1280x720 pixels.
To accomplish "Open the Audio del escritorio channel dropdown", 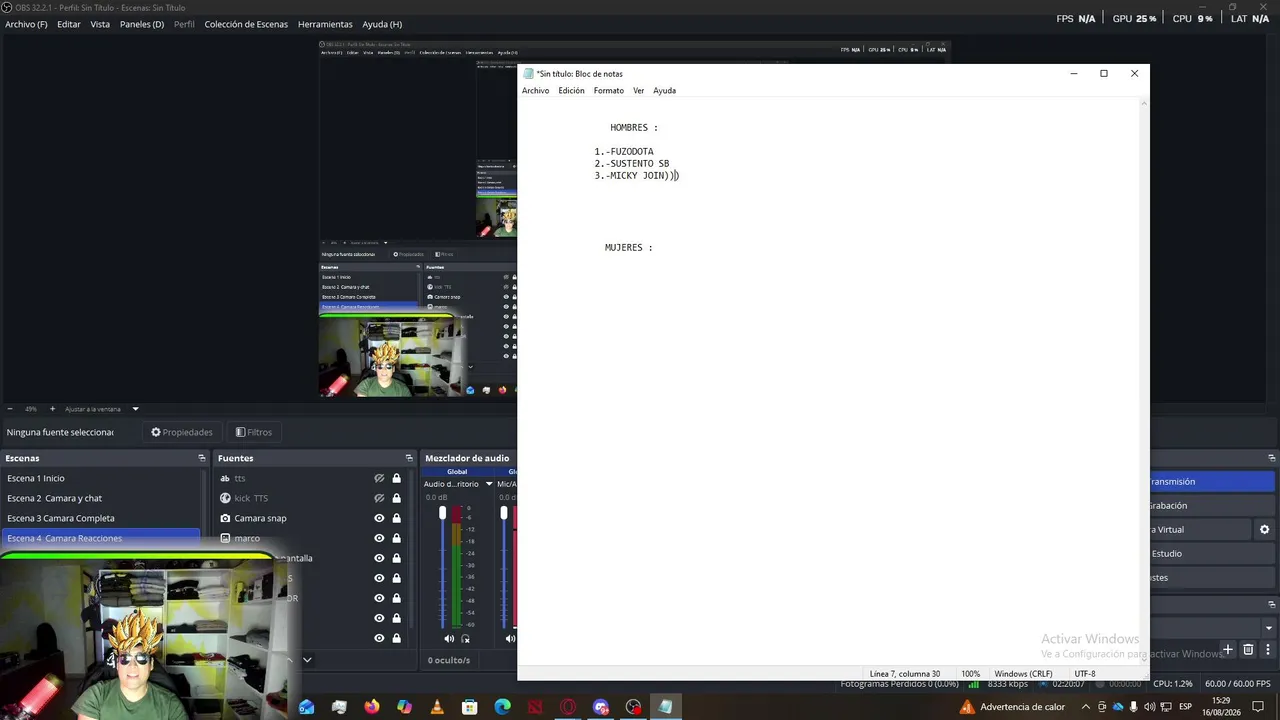I will pyautogui.click(x=489, y=484).
